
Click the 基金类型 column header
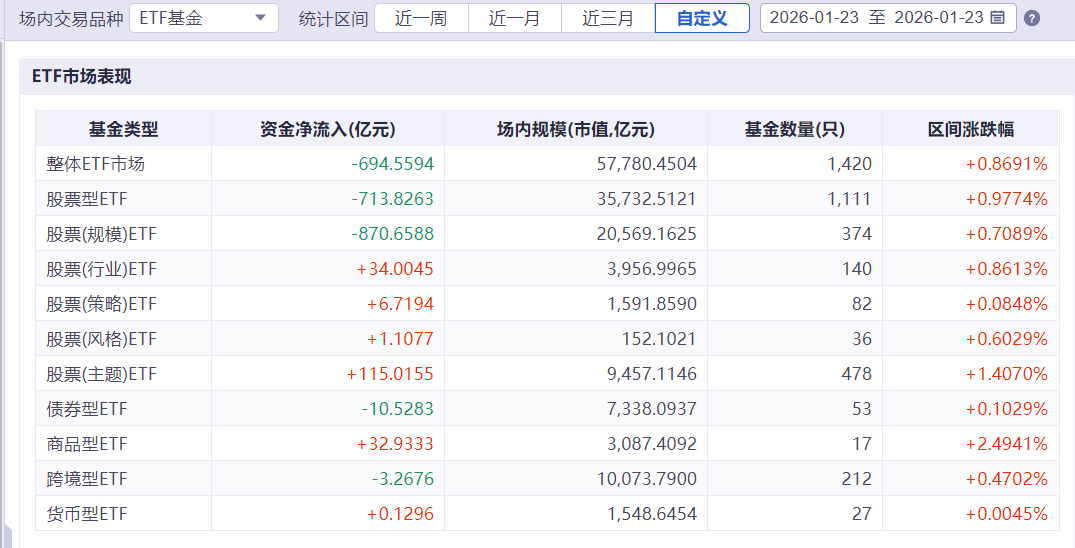click(123, 129)
